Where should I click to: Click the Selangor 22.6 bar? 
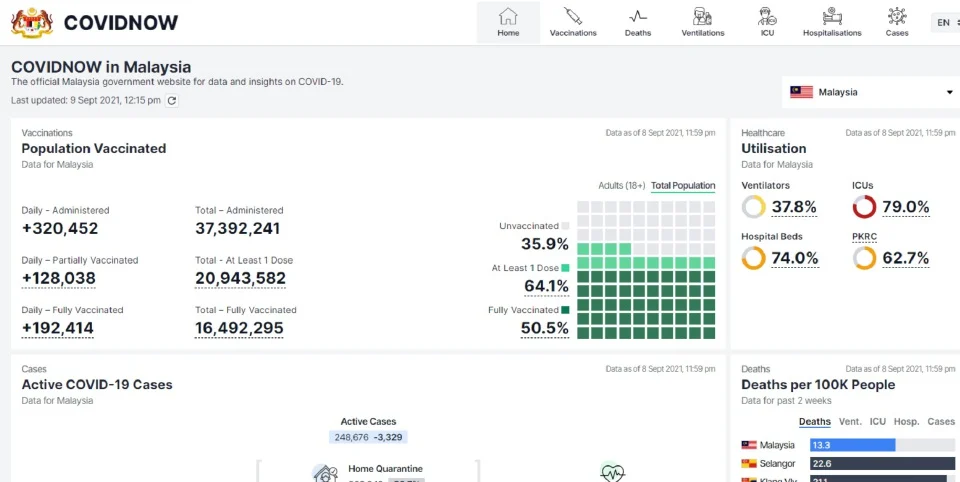tap(882, 463)
